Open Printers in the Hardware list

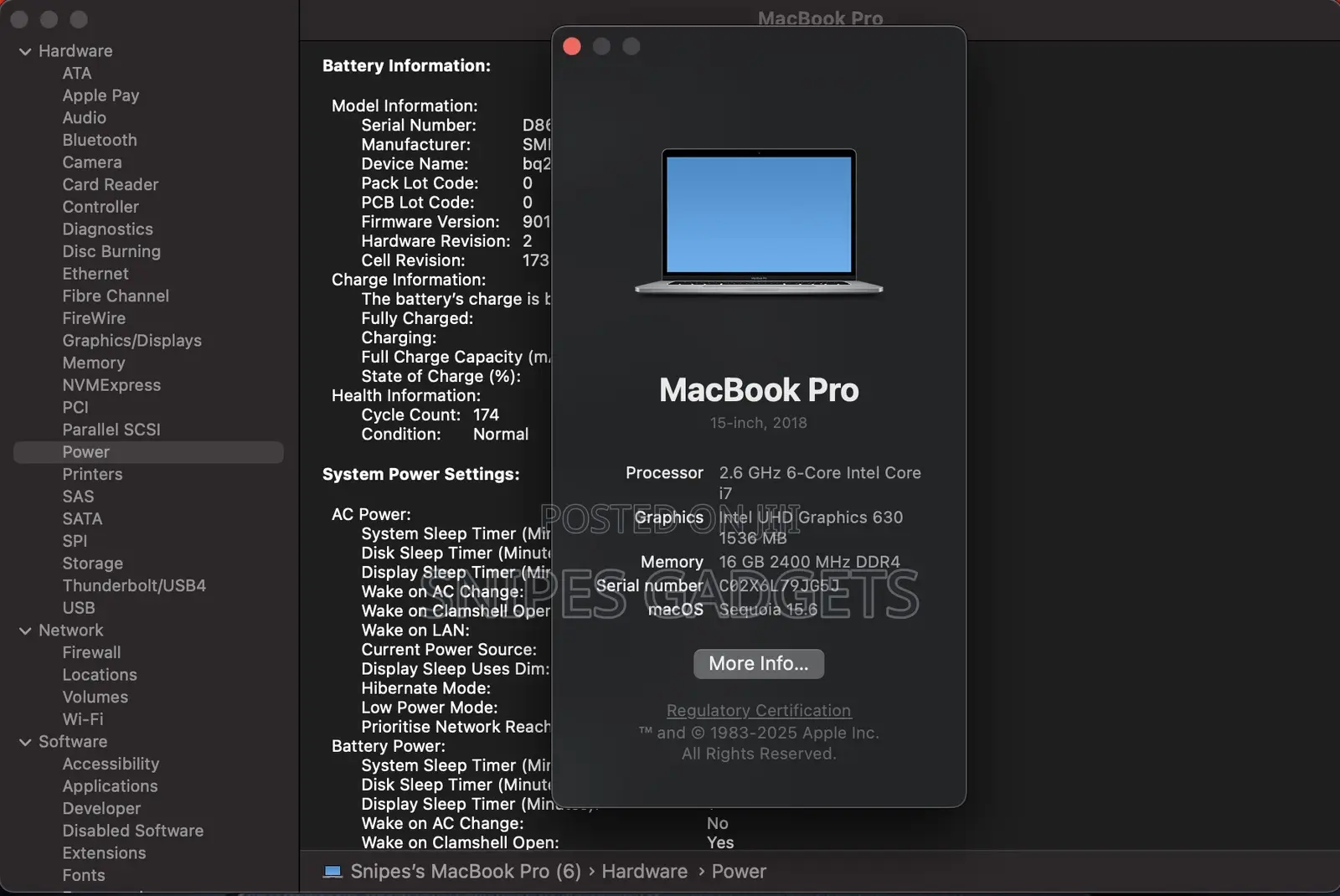point(92,474)
